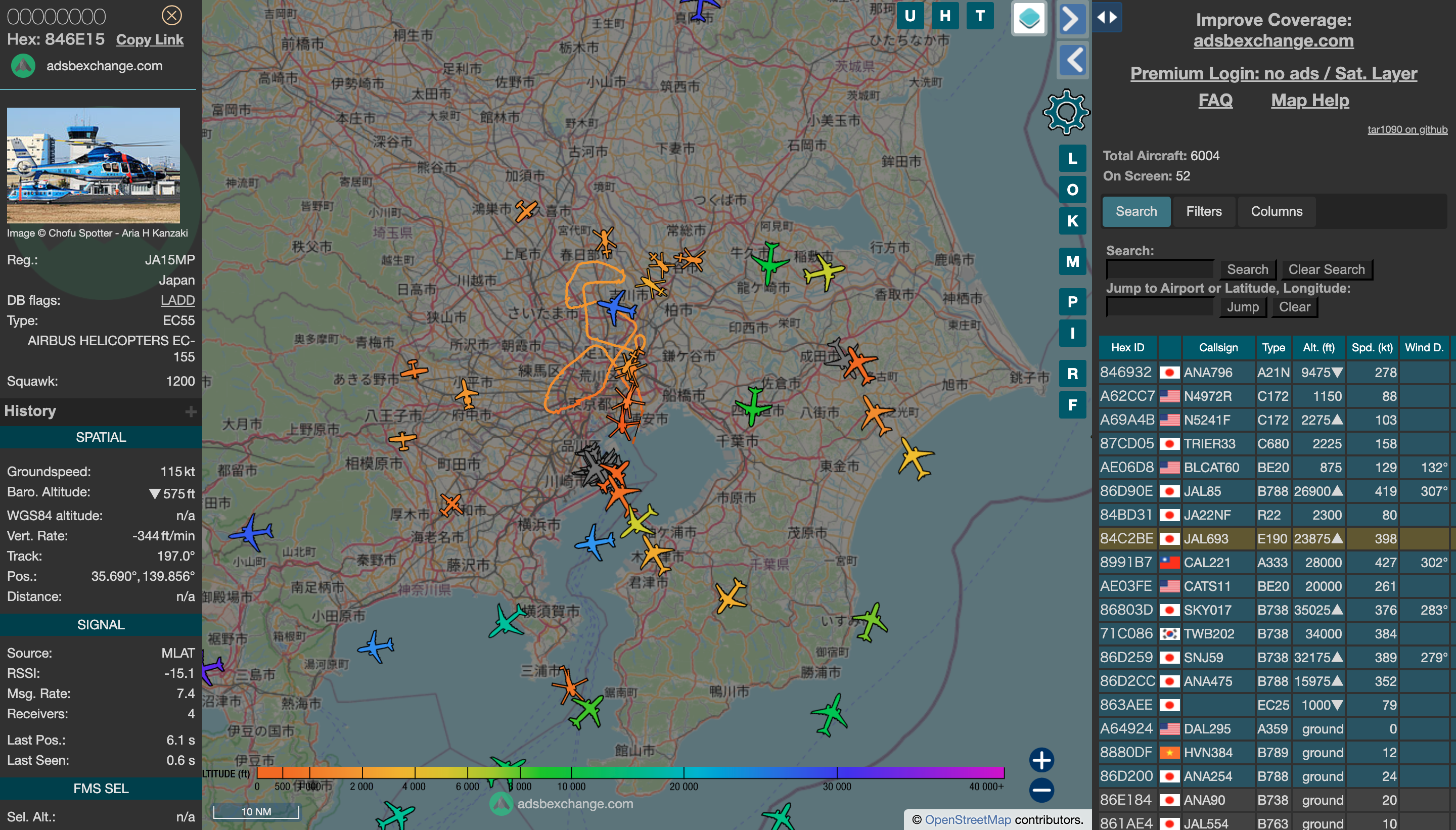Image resolution: width=1456 pixels, height=830 pixels.
Task: Focus the Jump to Airport input field
Action: point(1160,307)
